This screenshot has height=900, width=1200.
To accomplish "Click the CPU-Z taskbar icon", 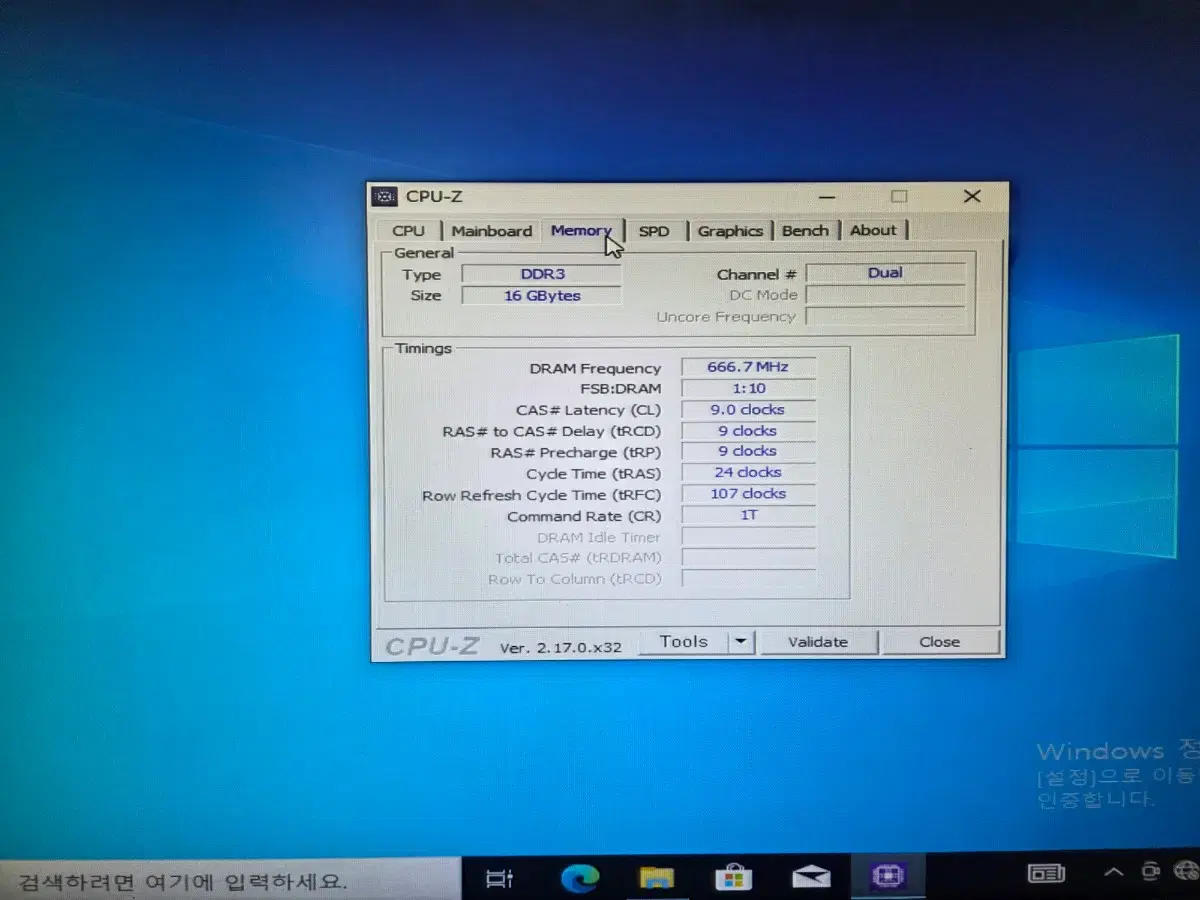I will 888,877.
